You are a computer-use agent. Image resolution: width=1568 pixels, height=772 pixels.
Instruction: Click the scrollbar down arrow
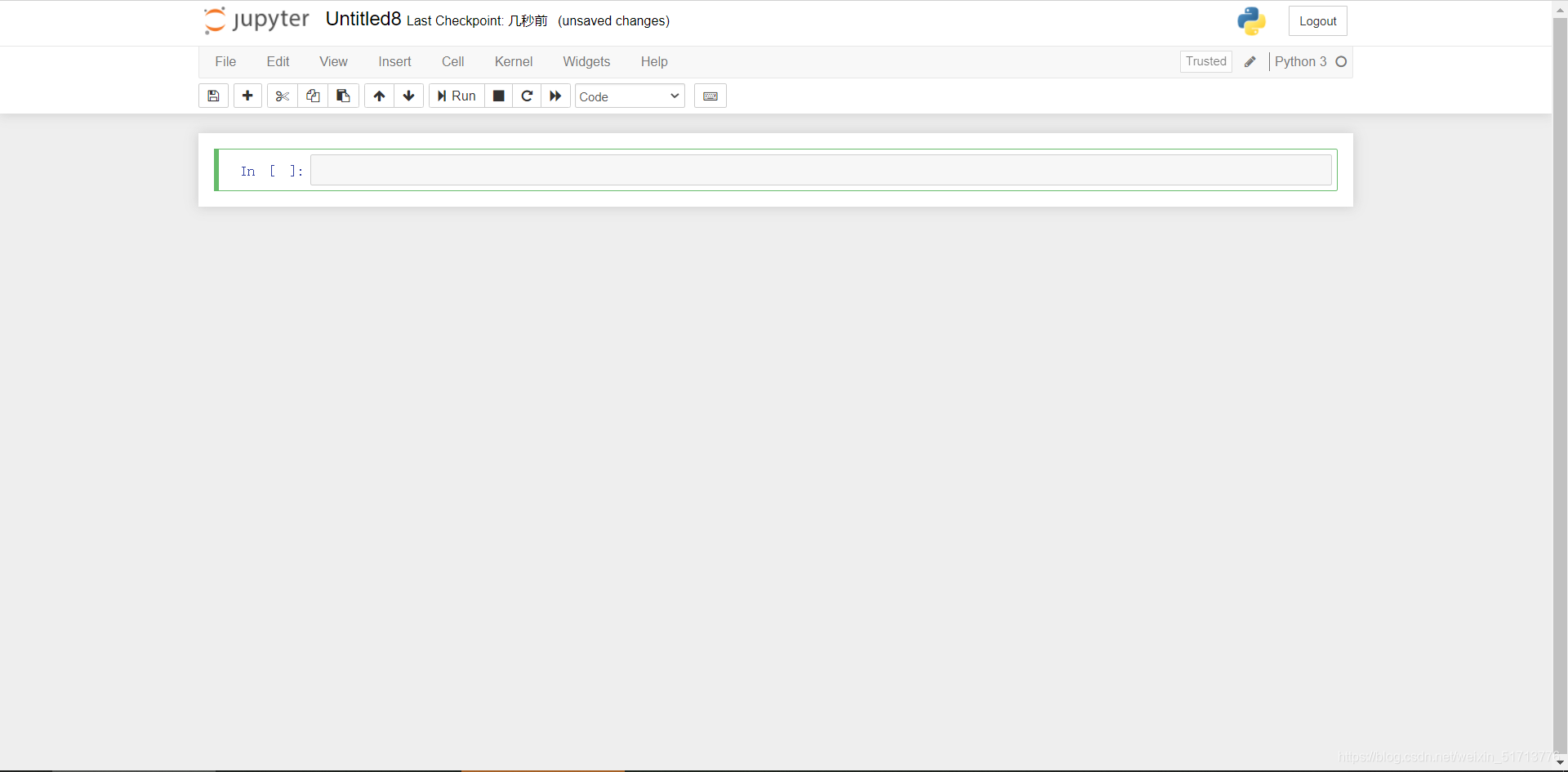coord(1560,761)
